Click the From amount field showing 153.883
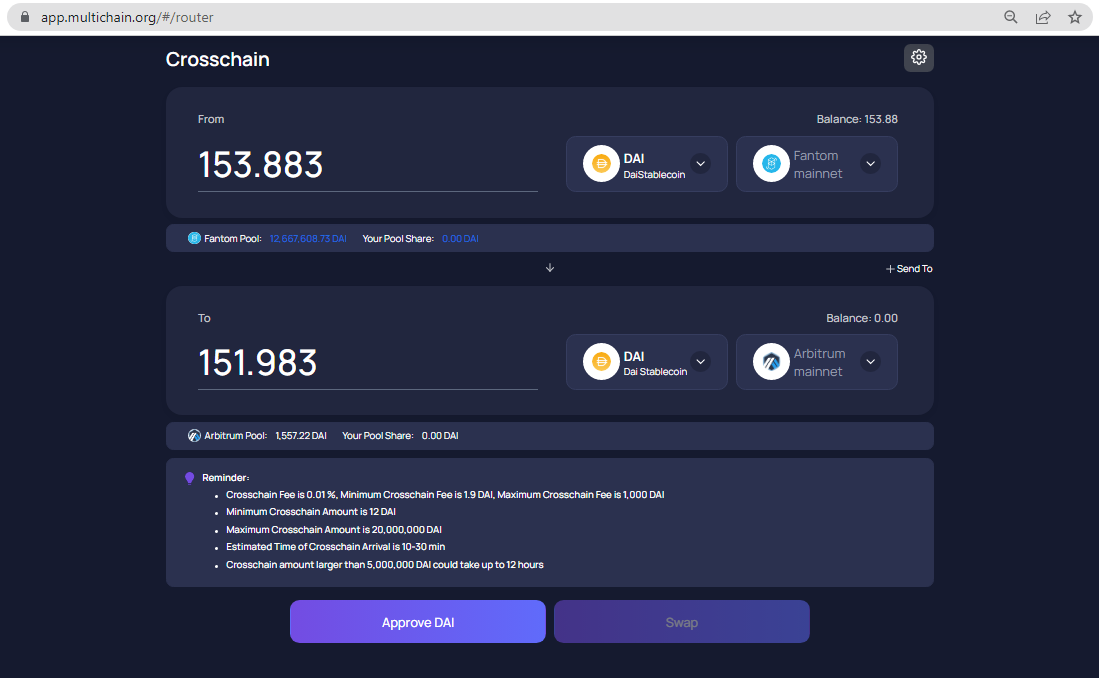The image size is (1099, 678). 368,165
